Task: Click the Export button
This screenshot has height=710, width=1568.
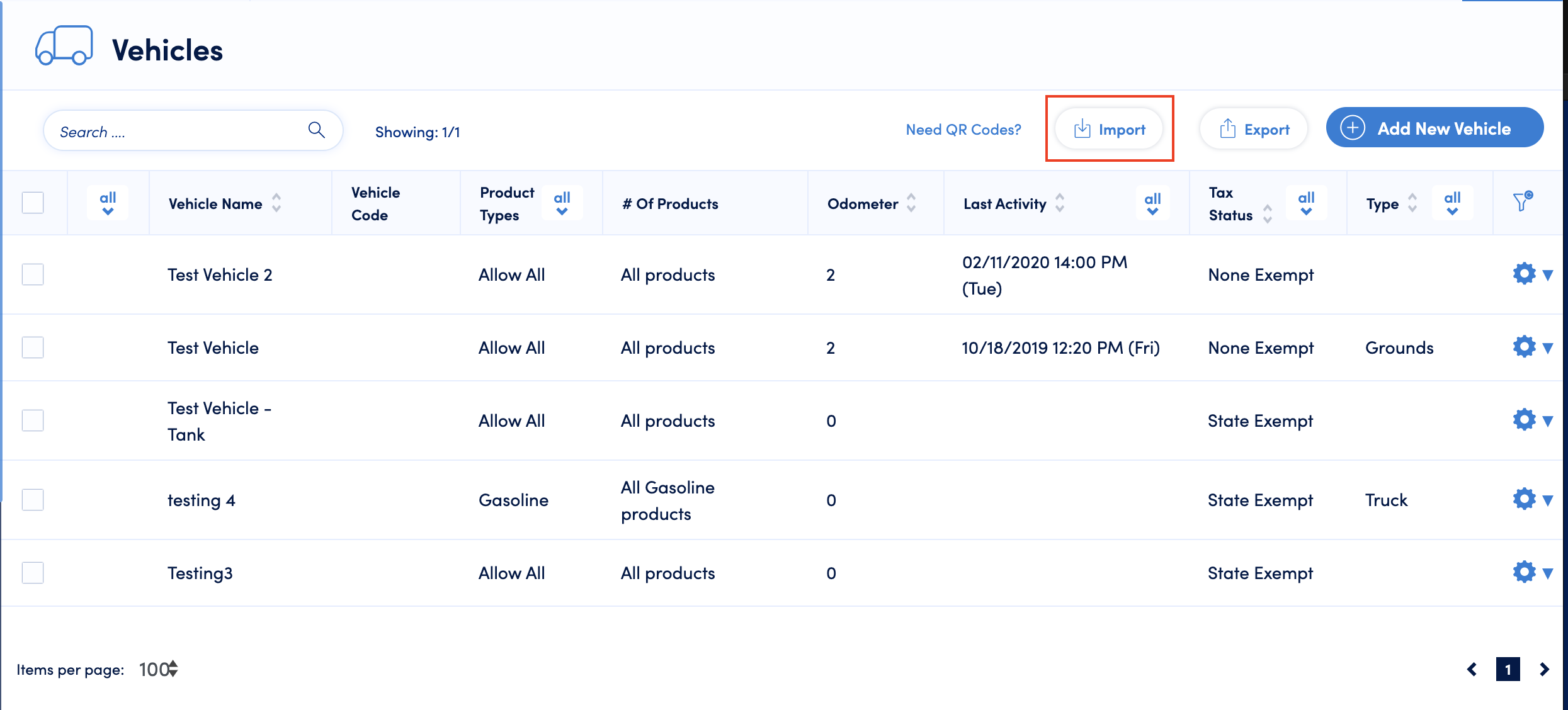Action: pos(1254,129)
